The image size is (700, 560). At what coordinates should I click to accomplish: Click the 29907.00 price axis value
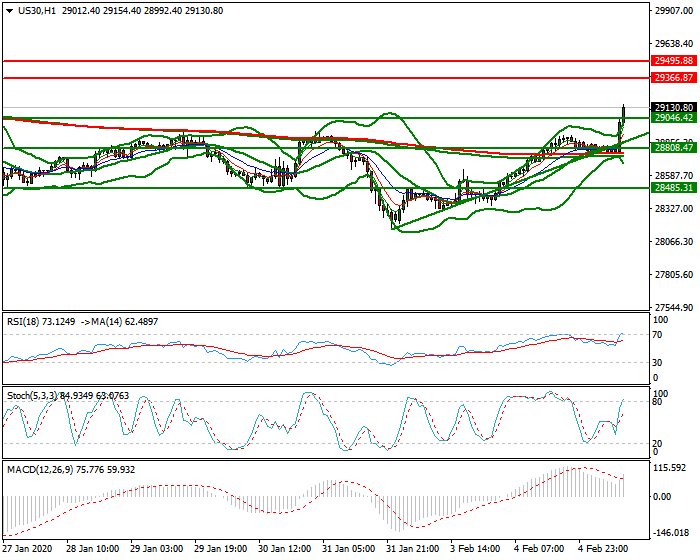click(674, 11)
